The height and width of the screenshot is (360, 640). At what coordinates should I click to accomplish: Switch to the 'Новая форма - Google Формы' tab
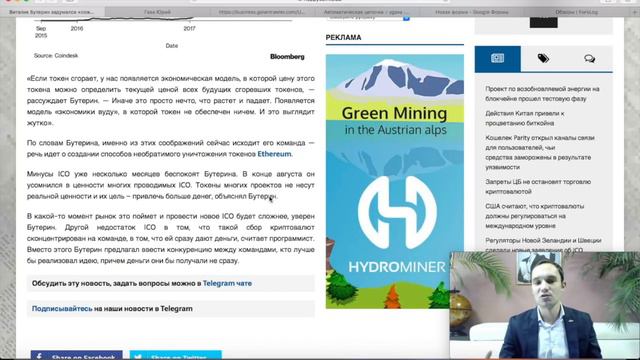(471, 12)
